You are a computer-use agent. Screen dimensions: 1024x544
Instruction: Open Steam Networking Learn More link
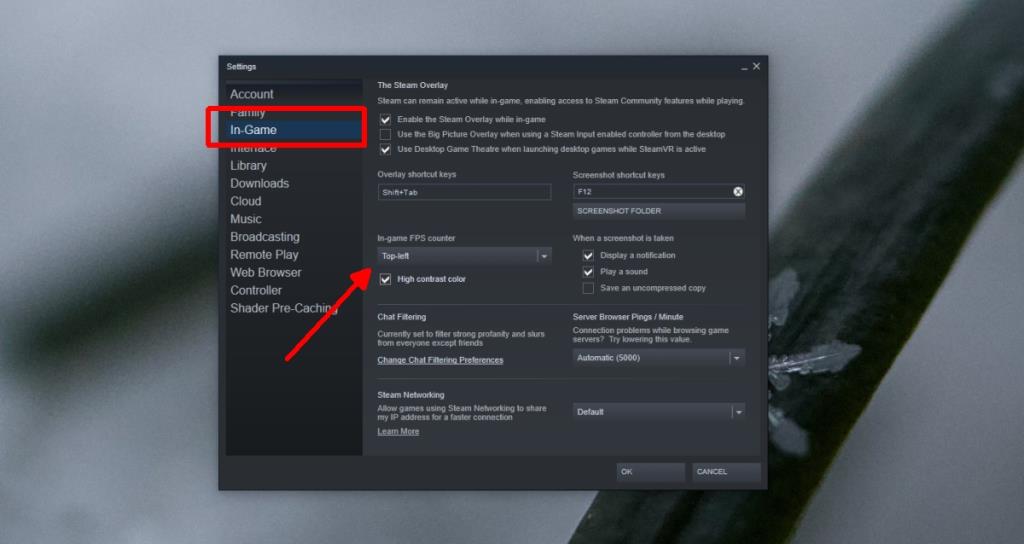(x=398, y=432)
